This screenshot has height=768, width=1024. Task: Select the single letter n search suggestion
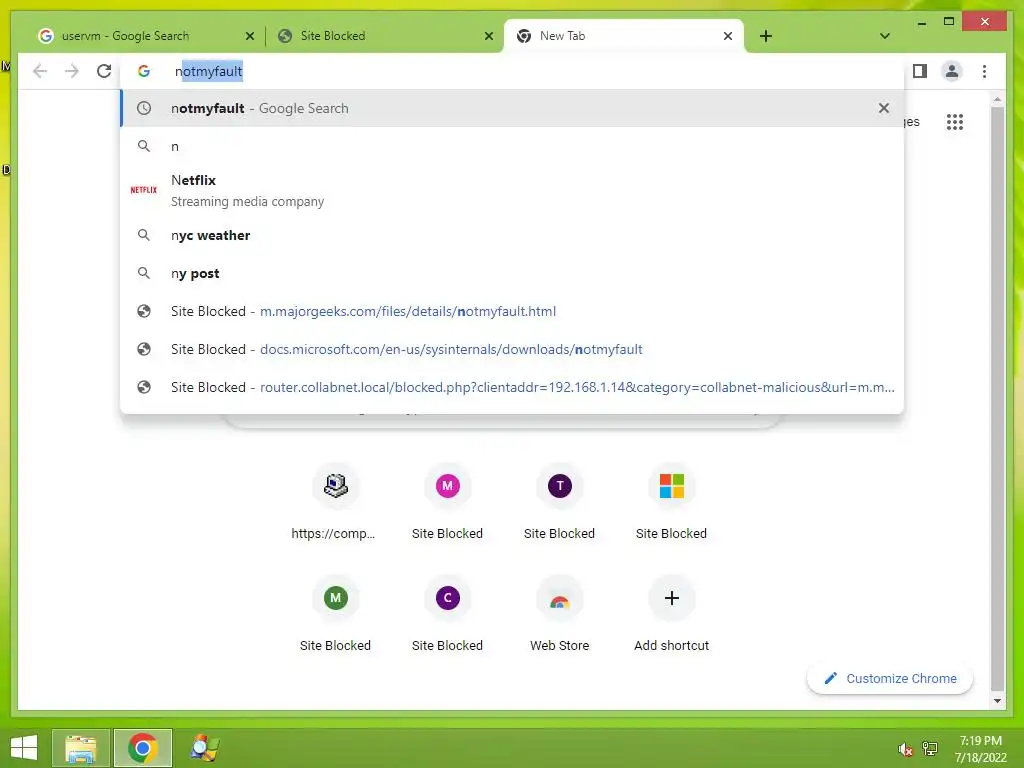512,146
